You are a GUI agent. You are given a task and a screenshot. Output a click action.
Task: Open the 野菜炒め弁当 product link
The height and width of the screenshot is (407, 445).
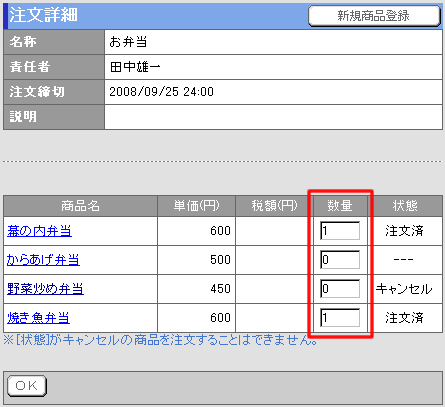pyautogui.click(x=45, y=289)
